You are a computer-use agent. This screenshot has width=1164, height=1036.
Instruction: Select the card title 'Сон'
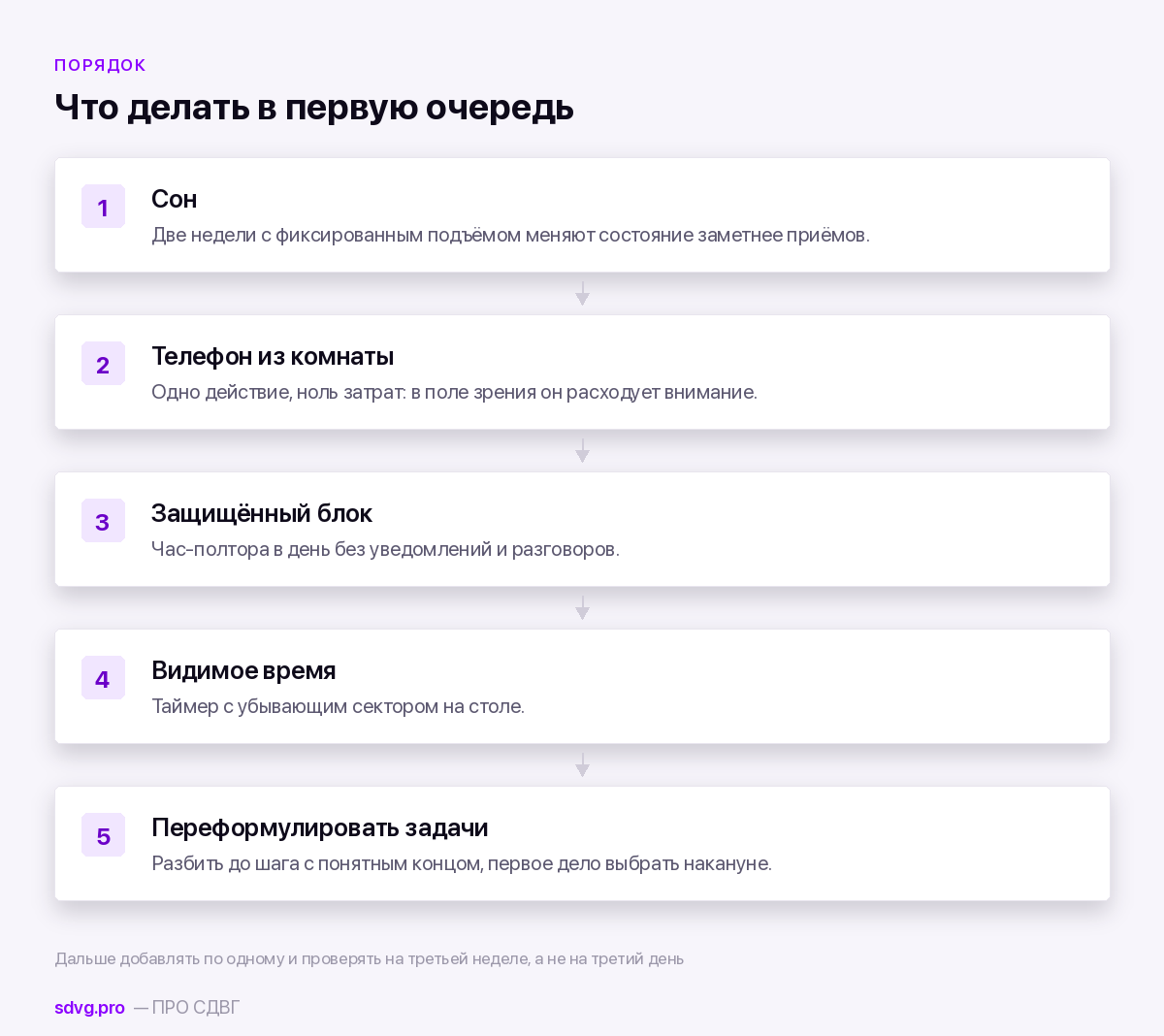pos(175,199)
